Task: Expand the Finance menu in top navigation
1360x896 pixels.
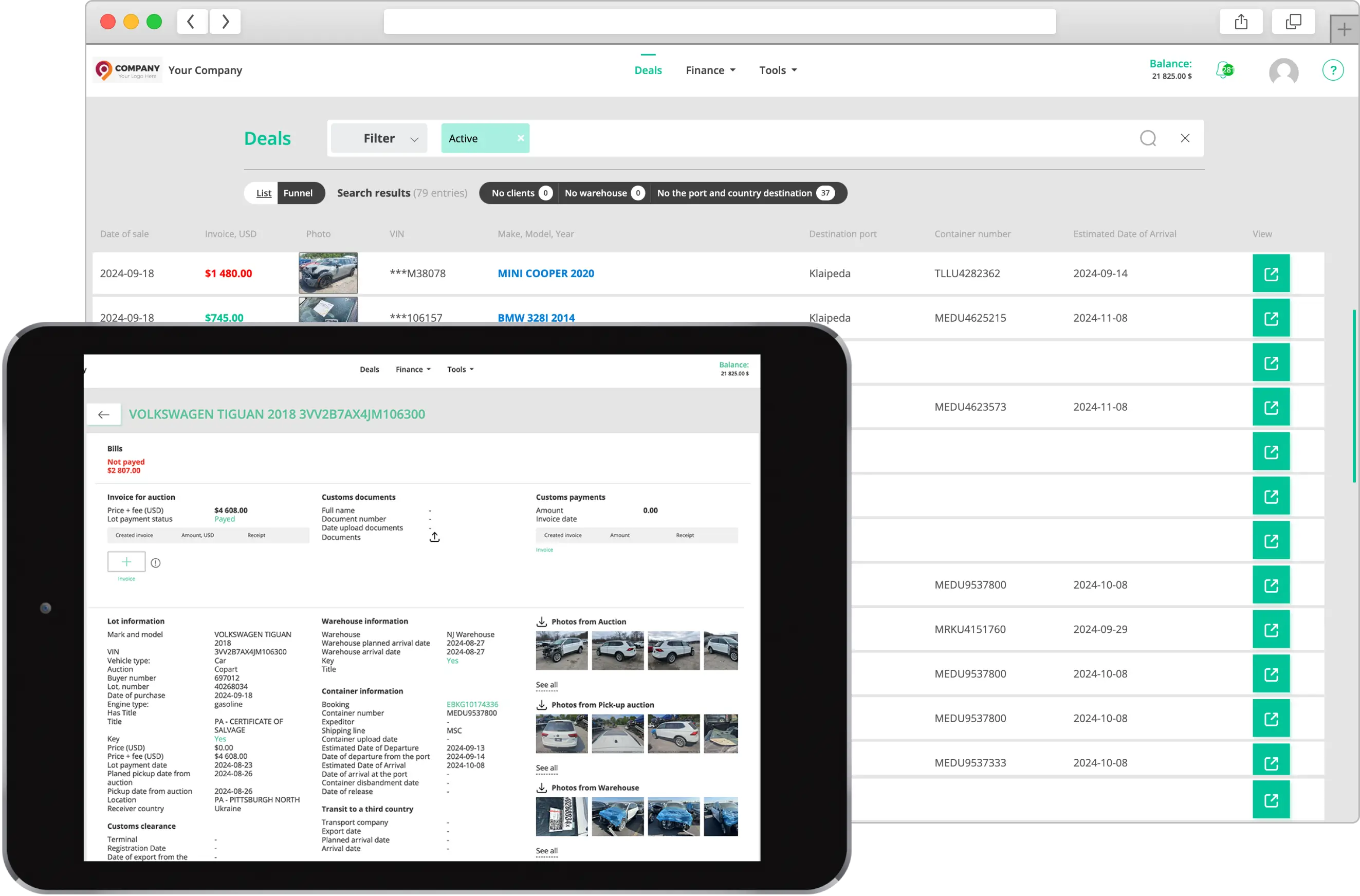Action: point(710,70)
